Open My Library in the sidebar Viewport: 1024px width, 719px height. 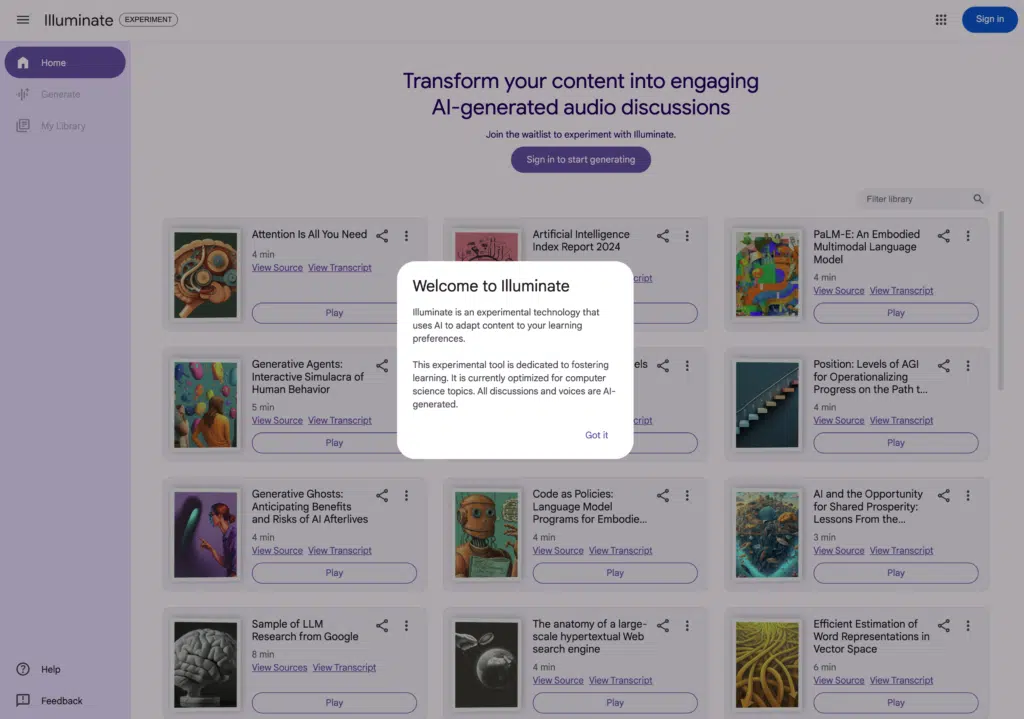(x=65, y=125)
